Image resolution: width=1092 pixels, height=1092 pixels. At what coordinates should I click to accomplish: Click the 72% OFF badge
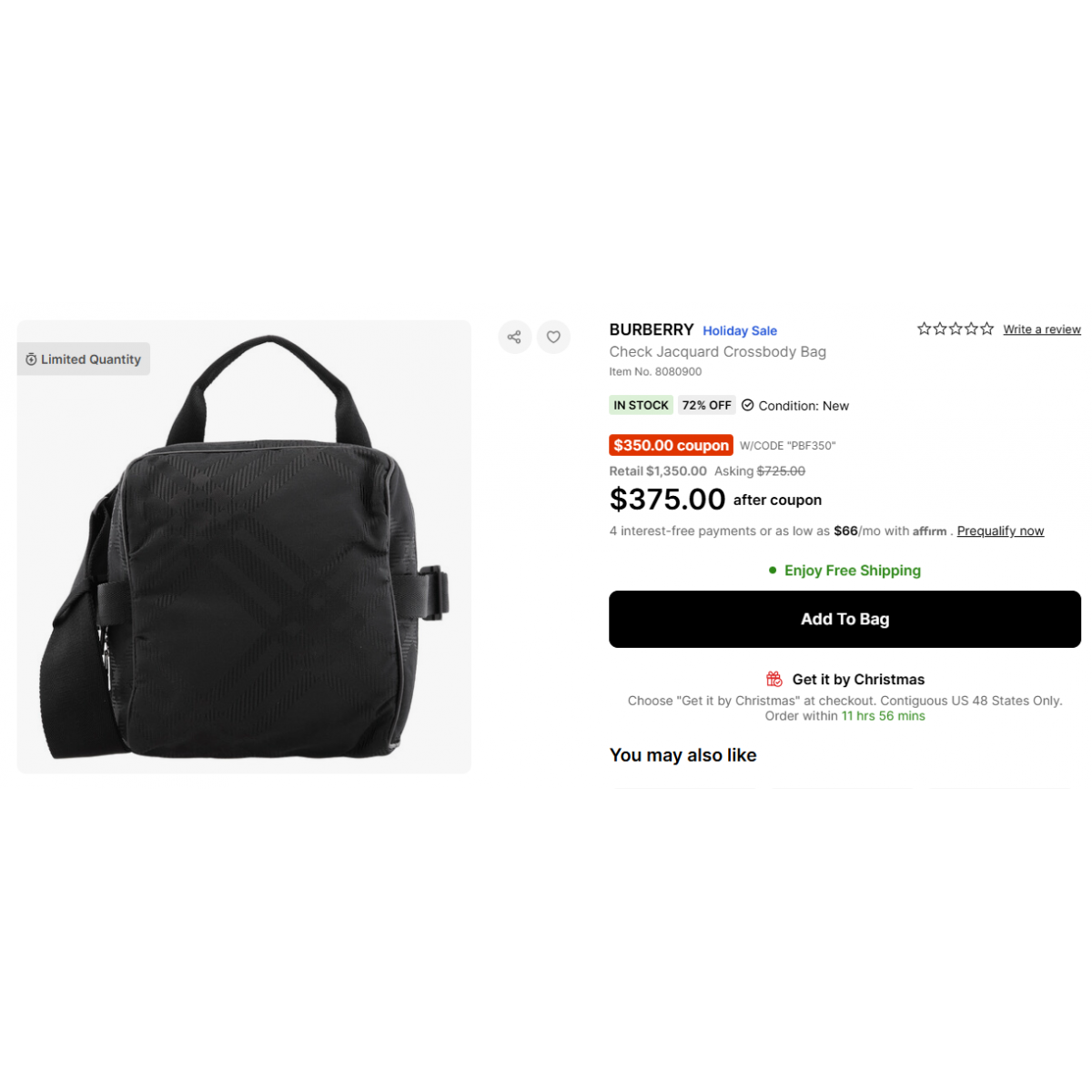coord(707,405)
